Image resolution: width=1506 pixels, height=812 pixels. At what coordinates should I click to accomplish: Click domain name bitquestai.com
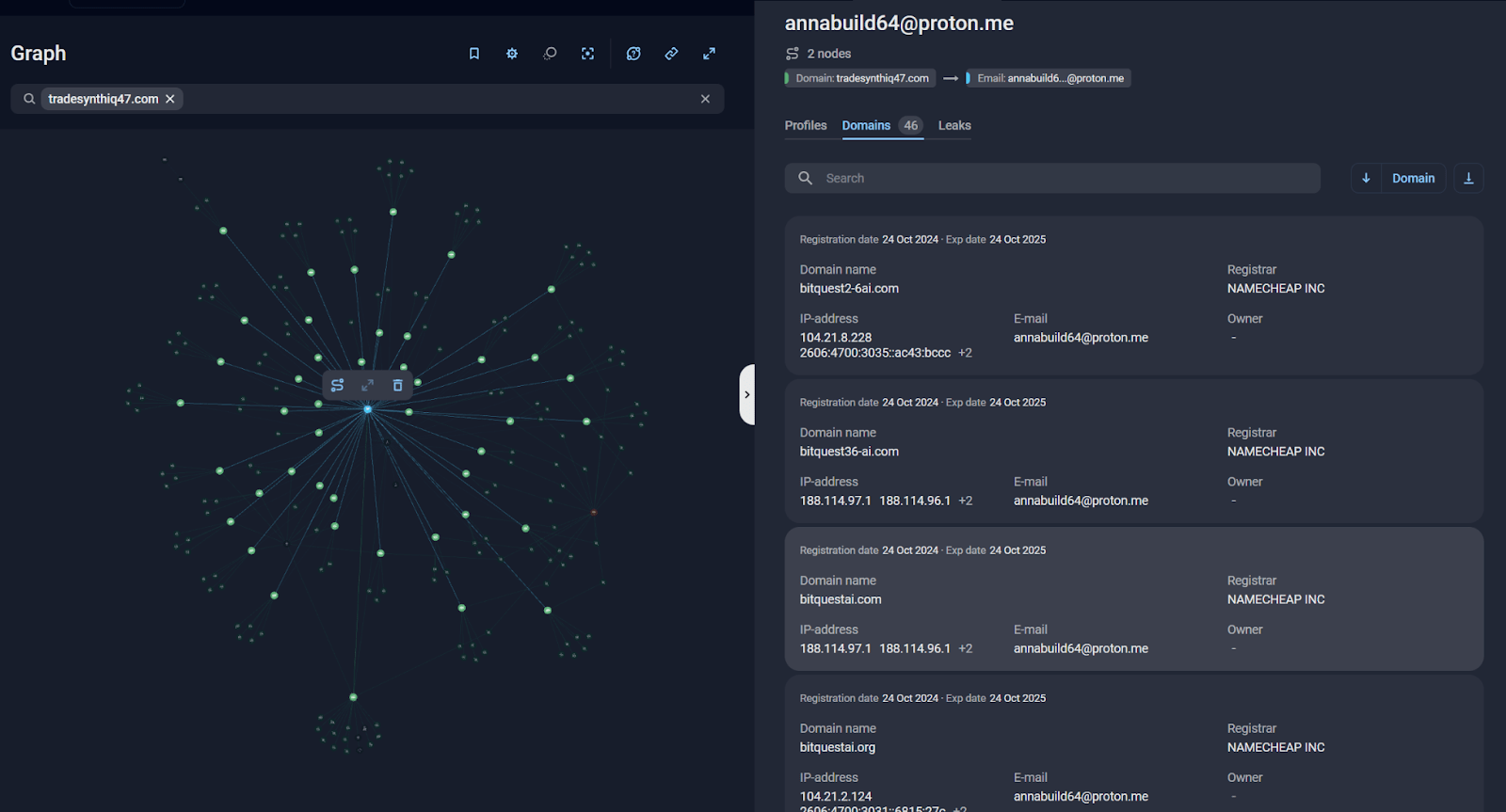coord(841,599)
